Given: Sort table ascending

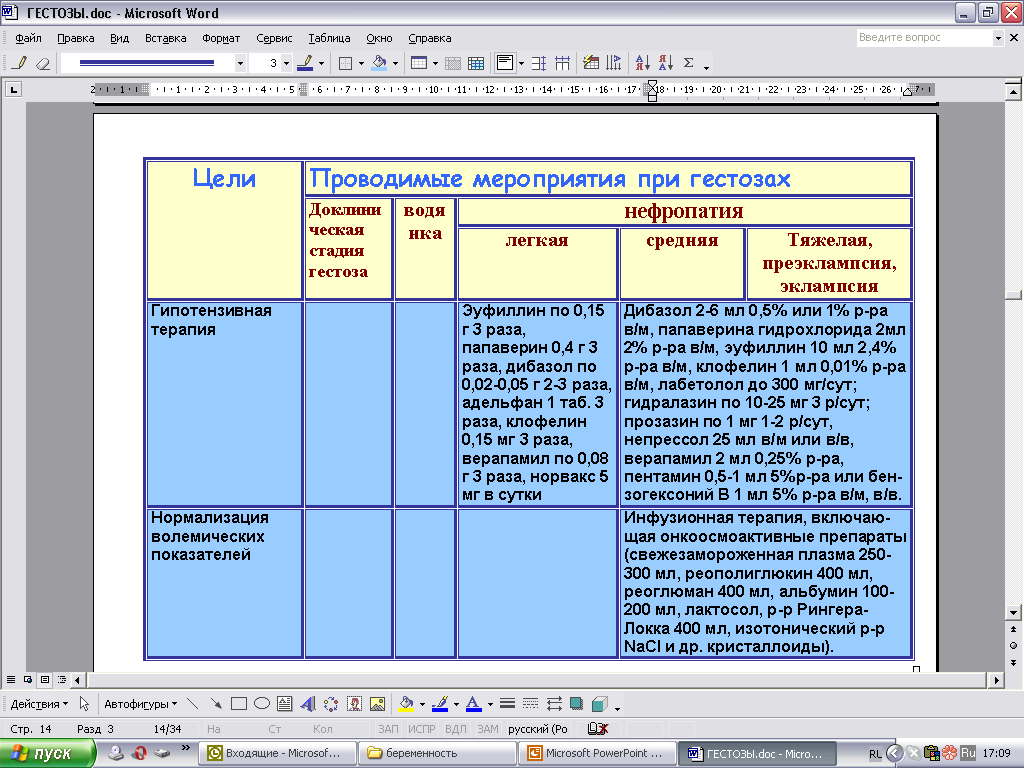Looking at the screenshot, I should click(x=643, y=63).
